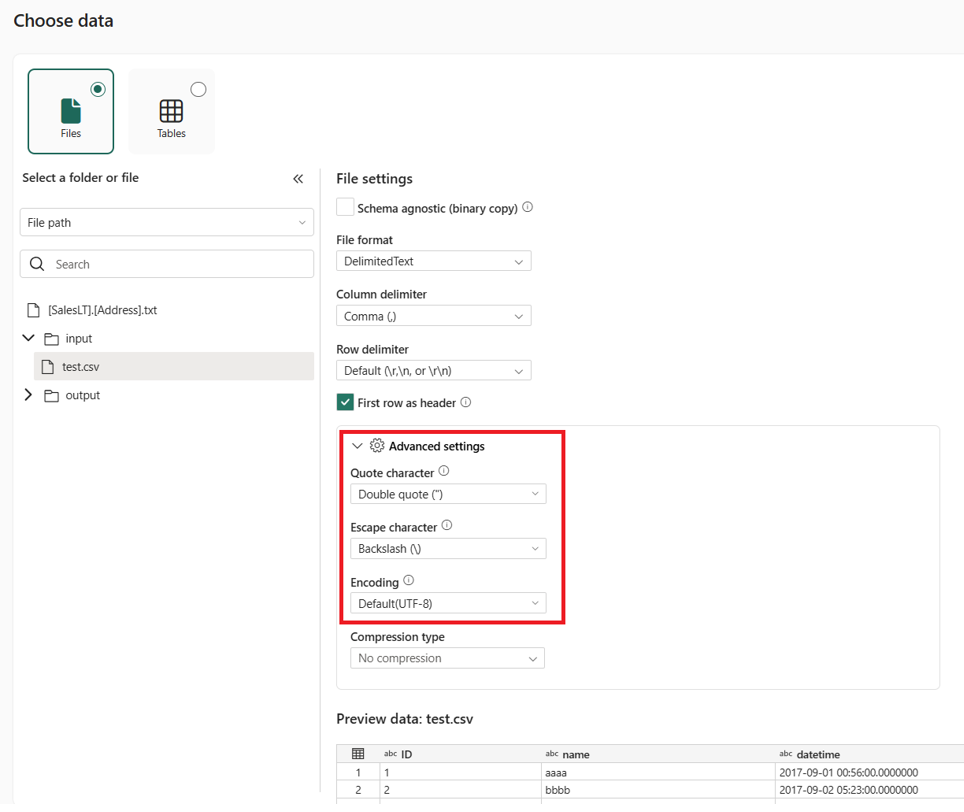The image size is (964, 812).
Task: Uncheck First row as header
Action: 345,401
